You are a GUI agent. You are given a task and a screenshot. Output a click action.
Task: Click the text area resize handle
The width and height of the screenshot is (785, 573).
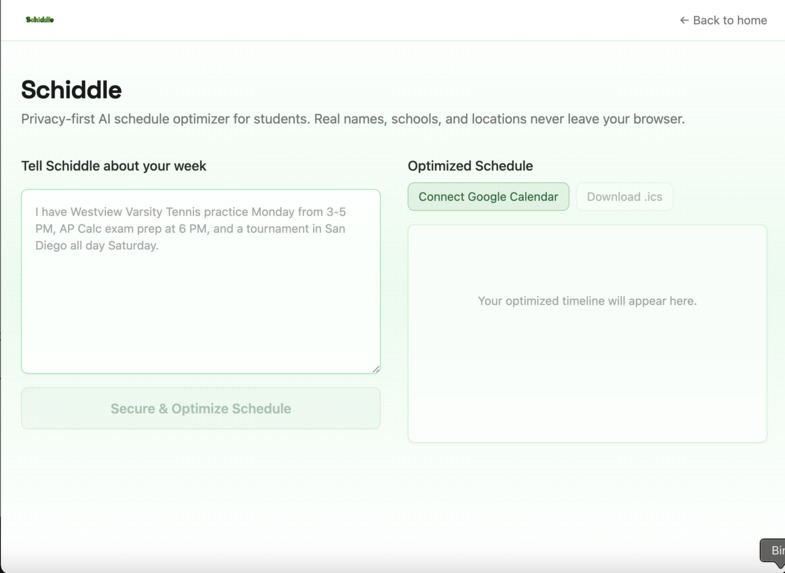376,369
